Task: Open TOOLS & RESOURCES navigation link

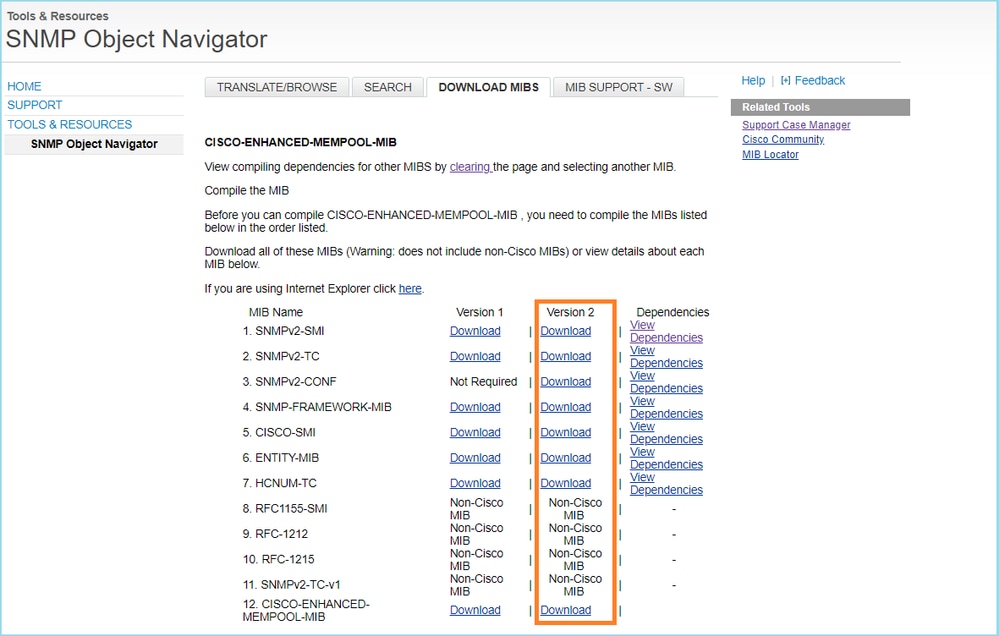Action: pyautogui.click(x=69, y=124)
